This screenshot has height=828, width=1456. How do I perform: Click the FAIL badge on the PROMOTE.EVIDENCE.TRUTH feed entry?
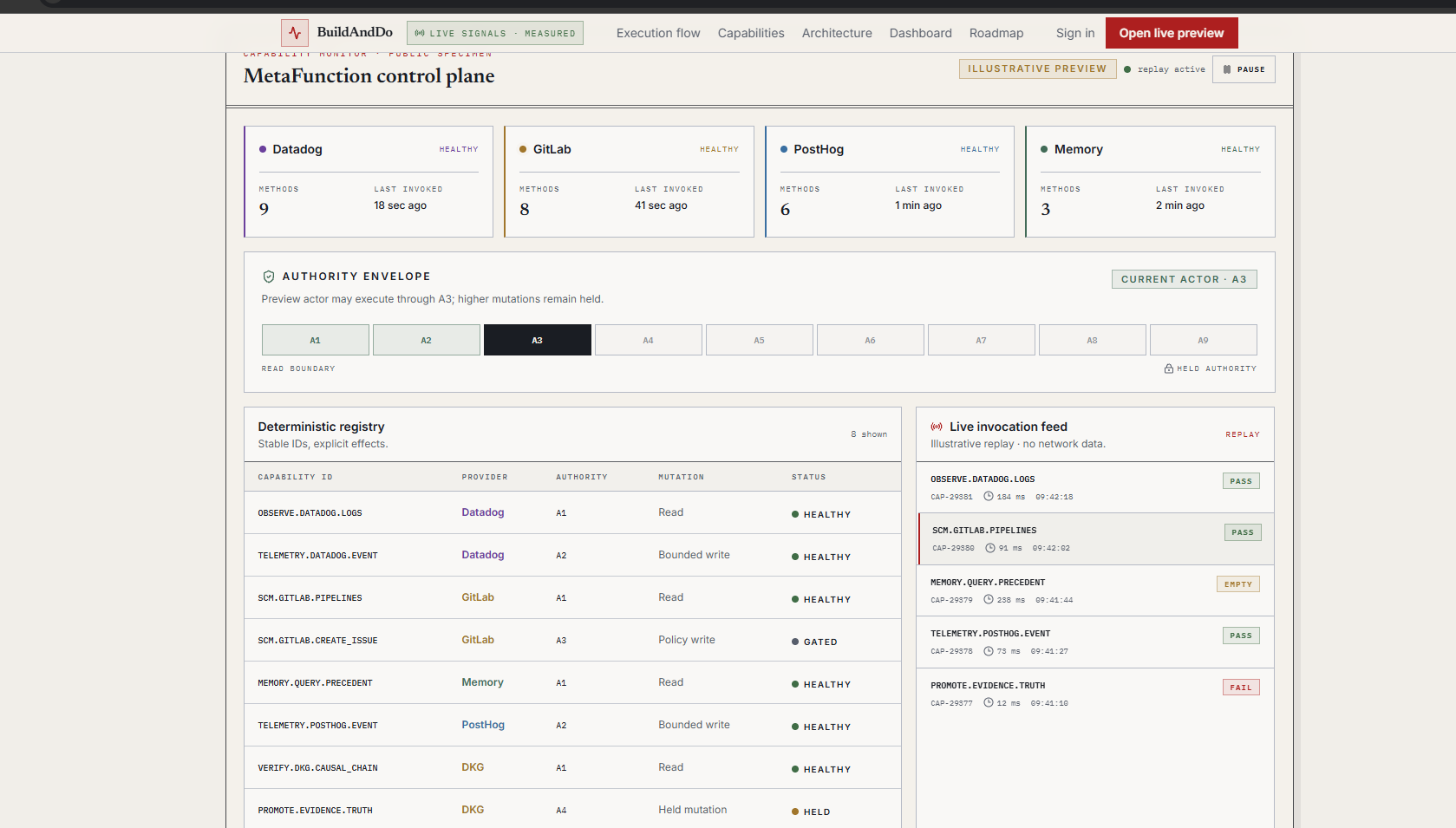(1241, 688)
